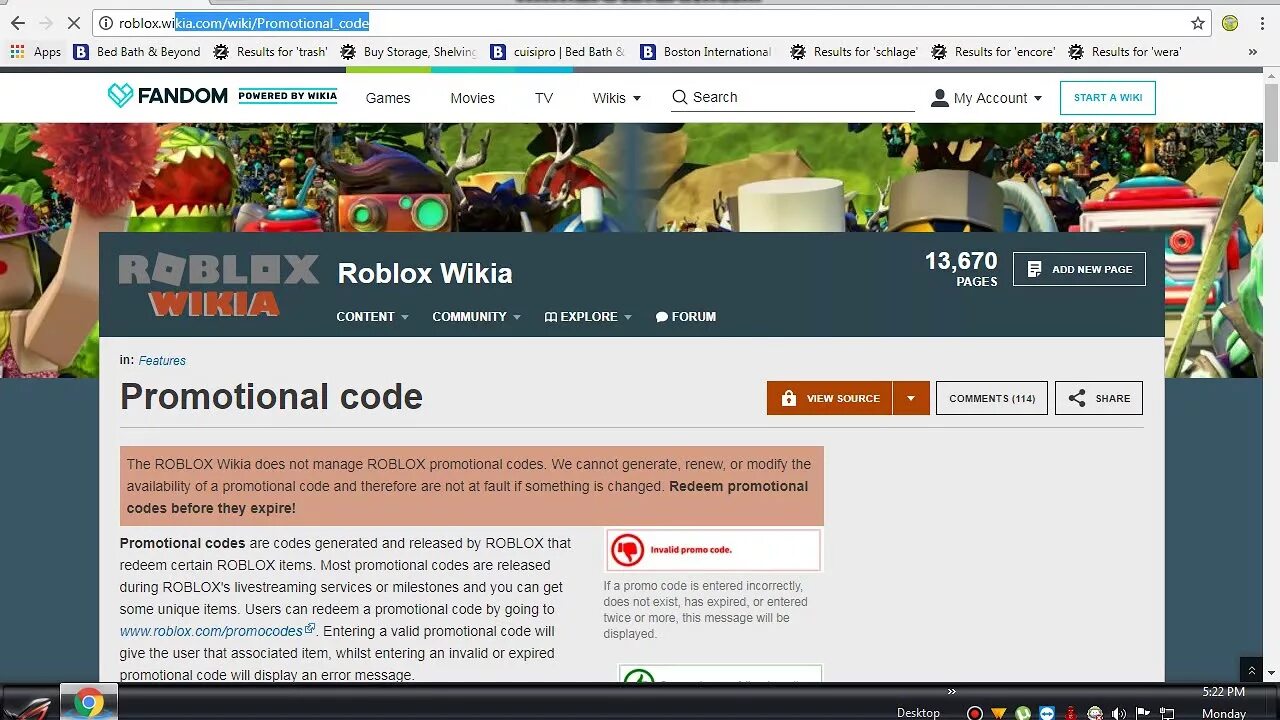
Task: Open Results for 'wera' bookmark
Action: 1125,52
